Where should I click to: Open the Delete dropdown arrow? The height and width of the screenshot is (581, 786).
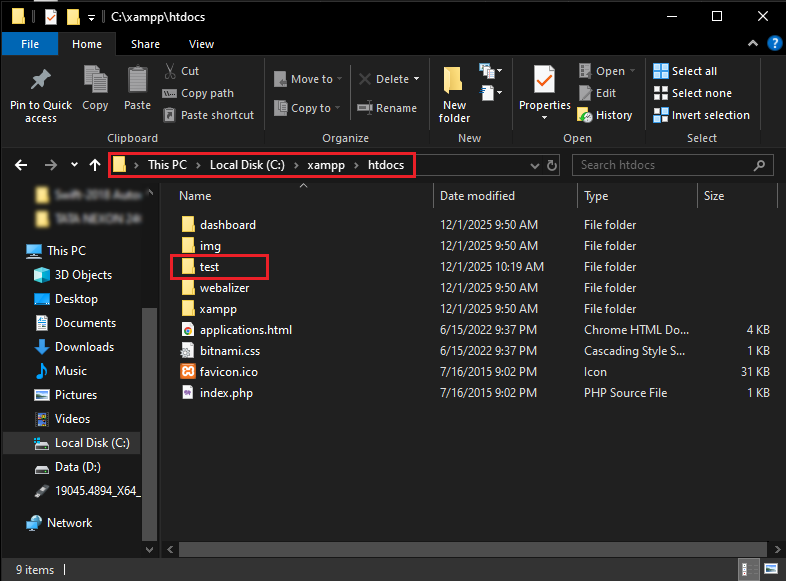pyautogui.click(x=416, y=79)
